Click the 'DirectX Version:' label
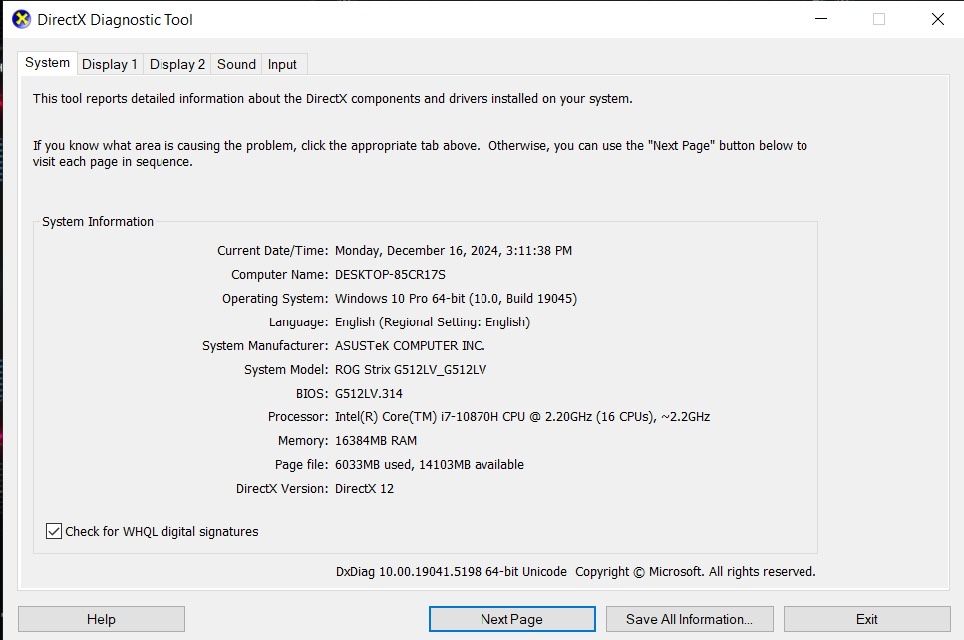964x640 pixels. [x=282, y=489]
